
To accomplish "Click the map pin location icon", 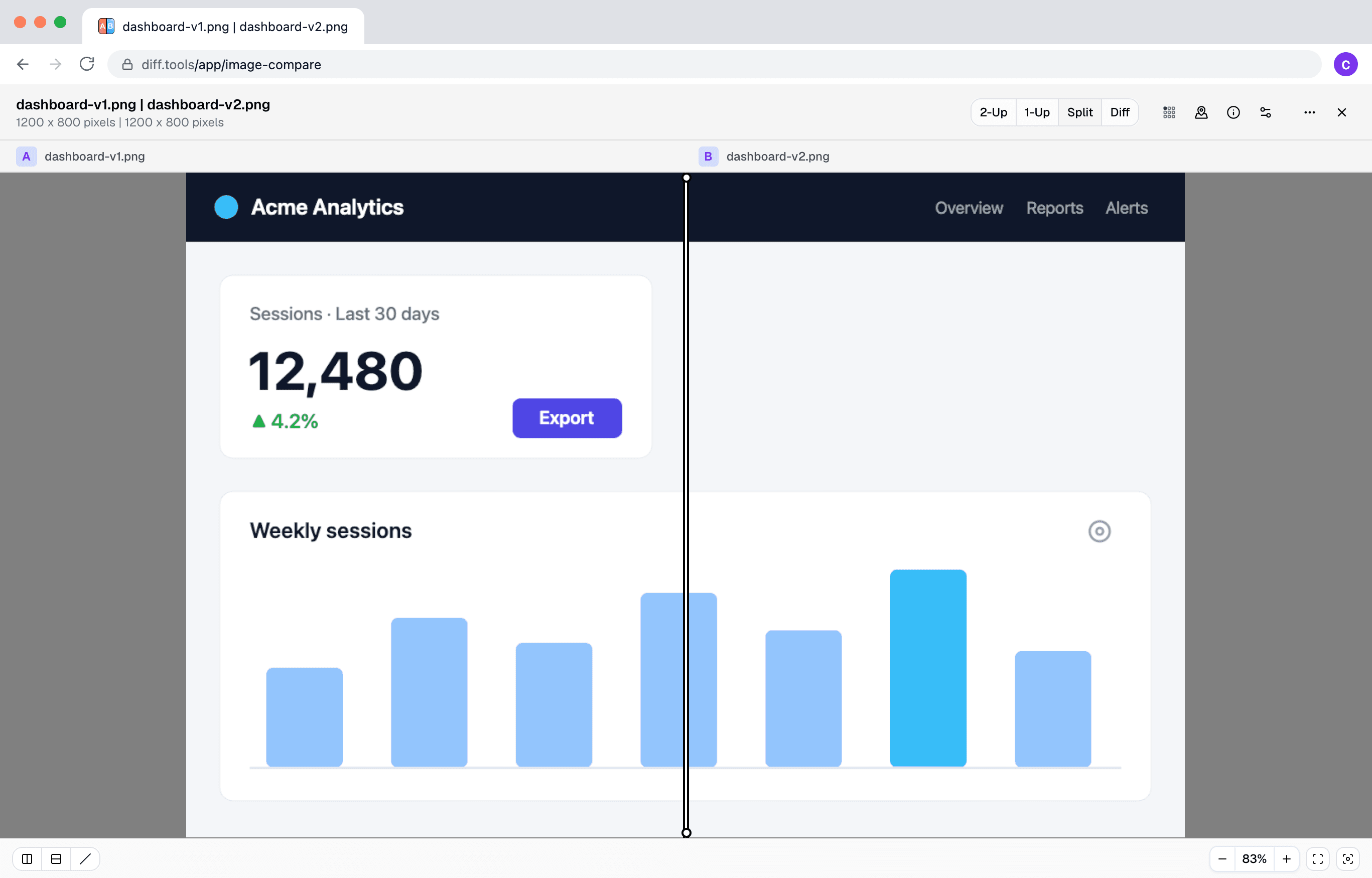I will pyautogui.click(x=1201, y=112).
